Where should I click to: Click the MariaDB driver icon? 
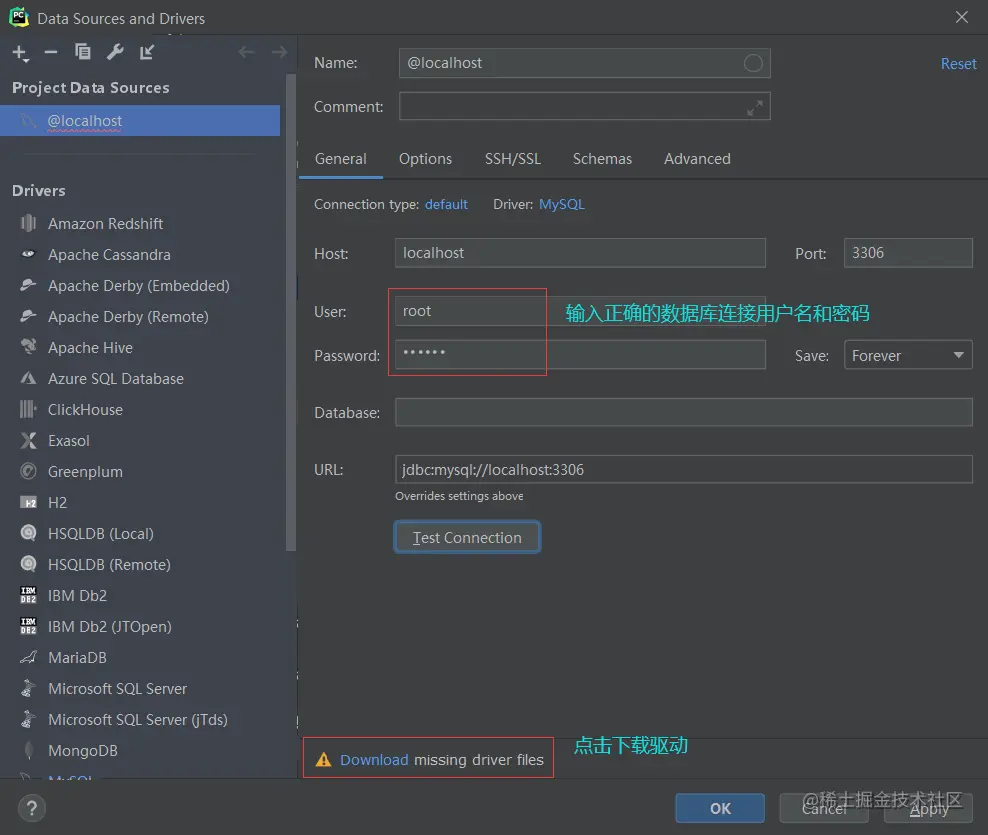(28, 657)
